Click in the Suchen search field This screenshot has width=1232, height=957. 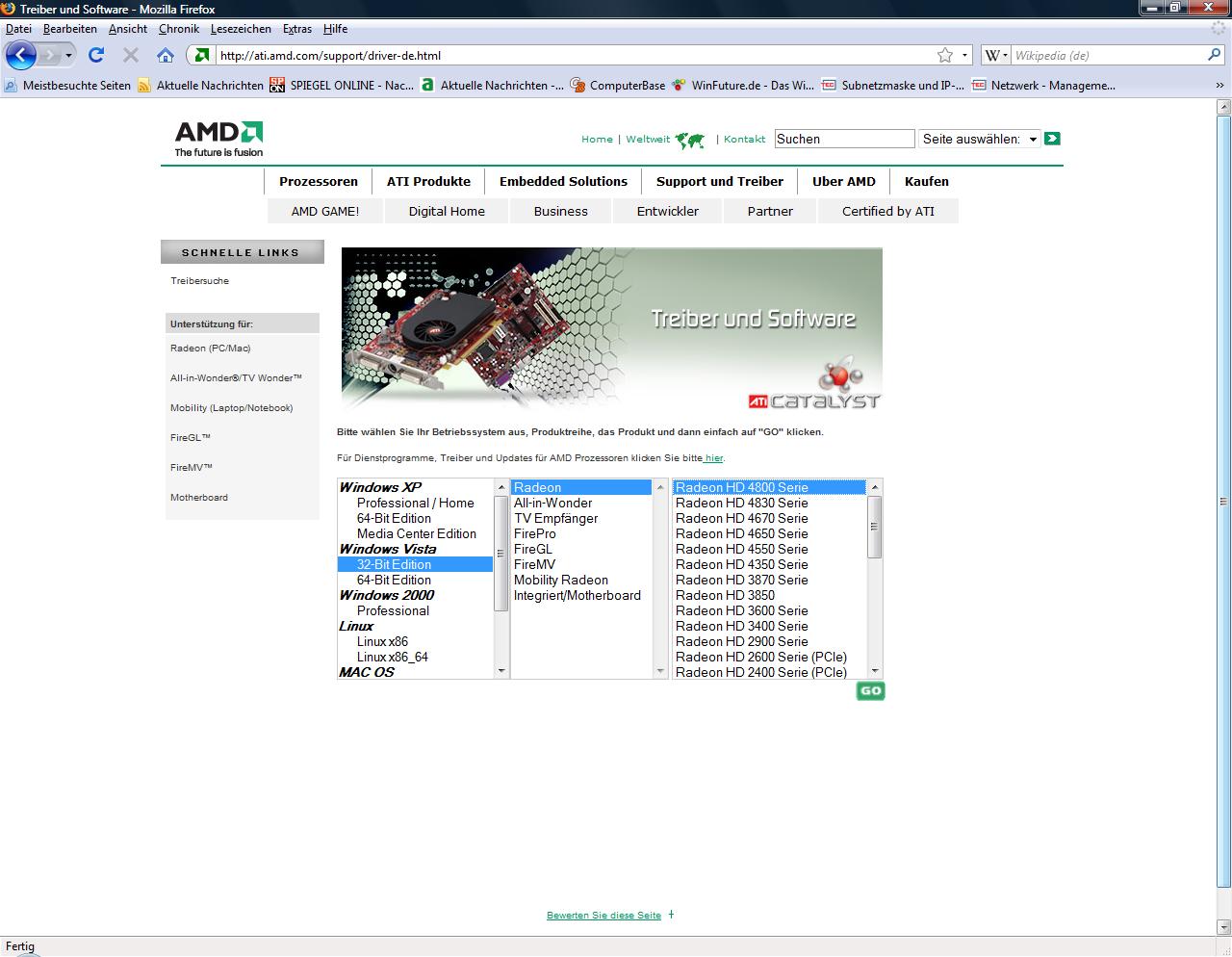844,139
